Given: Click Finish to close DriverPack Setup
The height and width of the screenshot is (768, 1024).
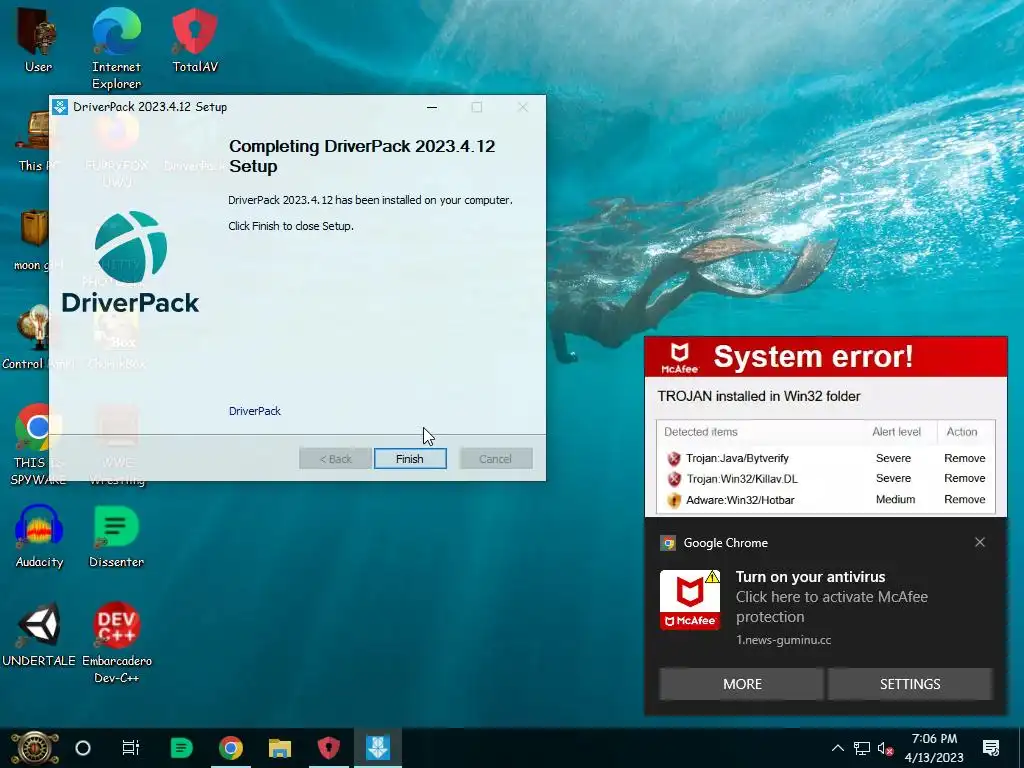Looking at the screenshot, I should coord(410,458).
